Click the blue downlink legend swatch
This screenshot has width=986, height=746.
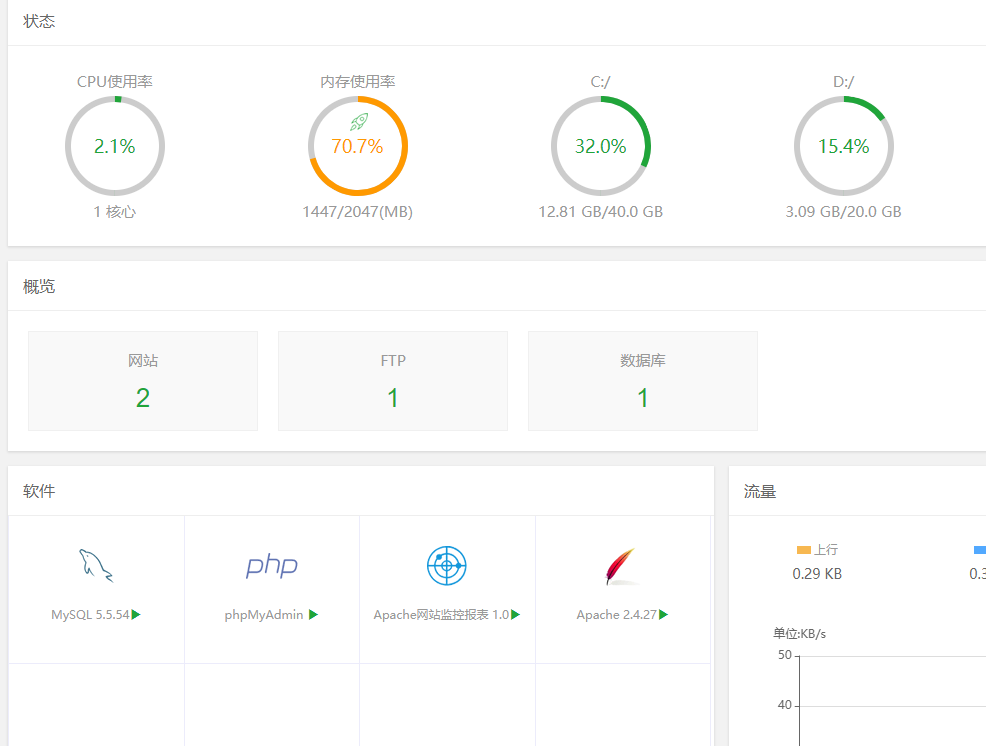(x=980, y=550)
